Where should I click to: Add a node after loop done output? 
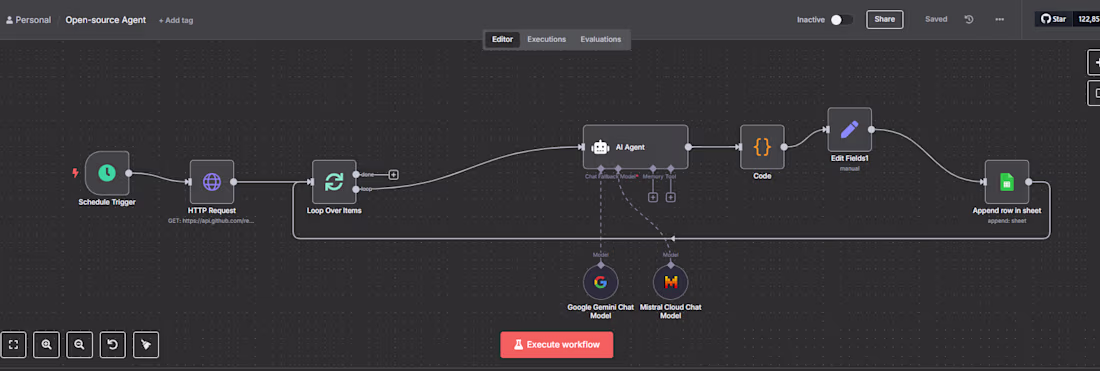pyautogui.click(x=394, y=174)
